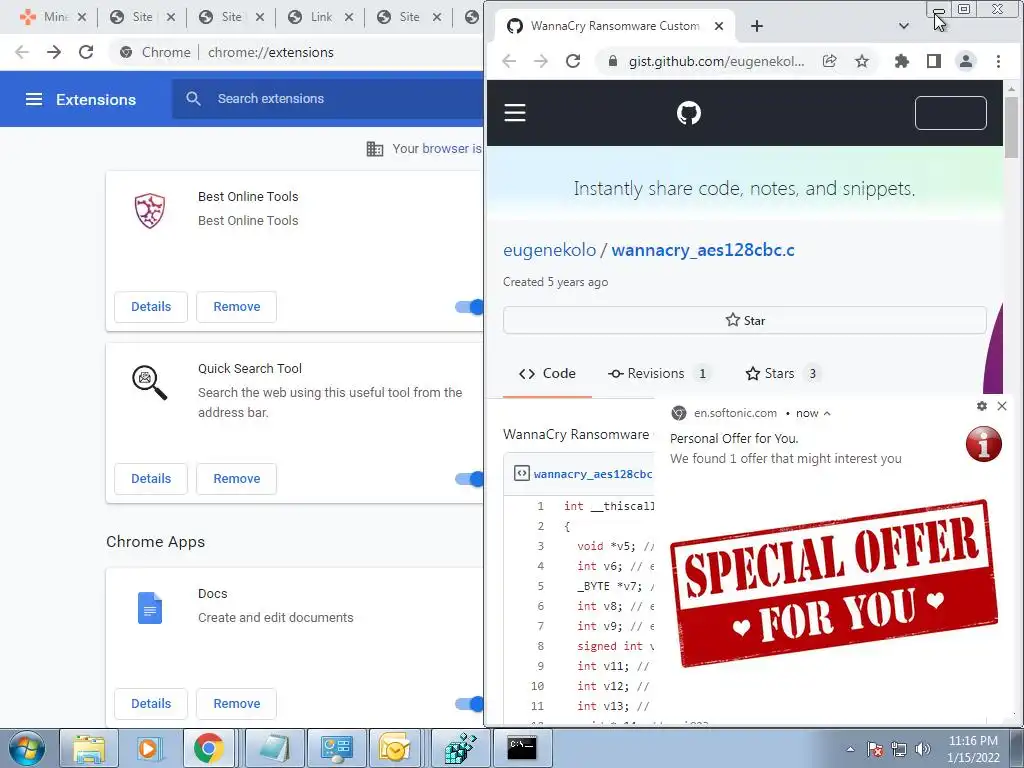This screenshot has height=768, width=1024.
Task: Star the gist with the Star button
Action: click(744, 321)
